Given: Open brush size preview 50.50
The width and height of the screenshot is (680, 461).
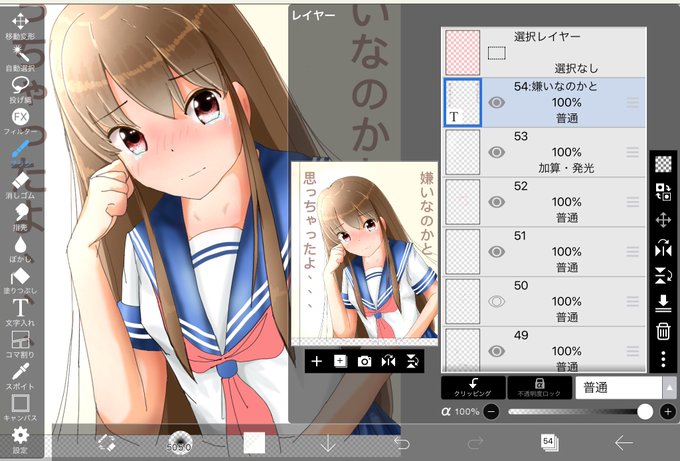Looking at the screenshot, I should tap(180, 443).
